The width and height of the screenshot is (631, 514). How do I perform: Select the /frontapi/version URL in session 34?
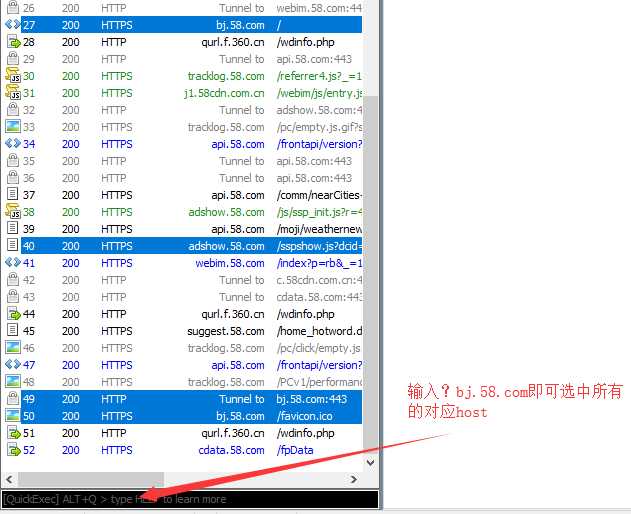tap(319, 144)
